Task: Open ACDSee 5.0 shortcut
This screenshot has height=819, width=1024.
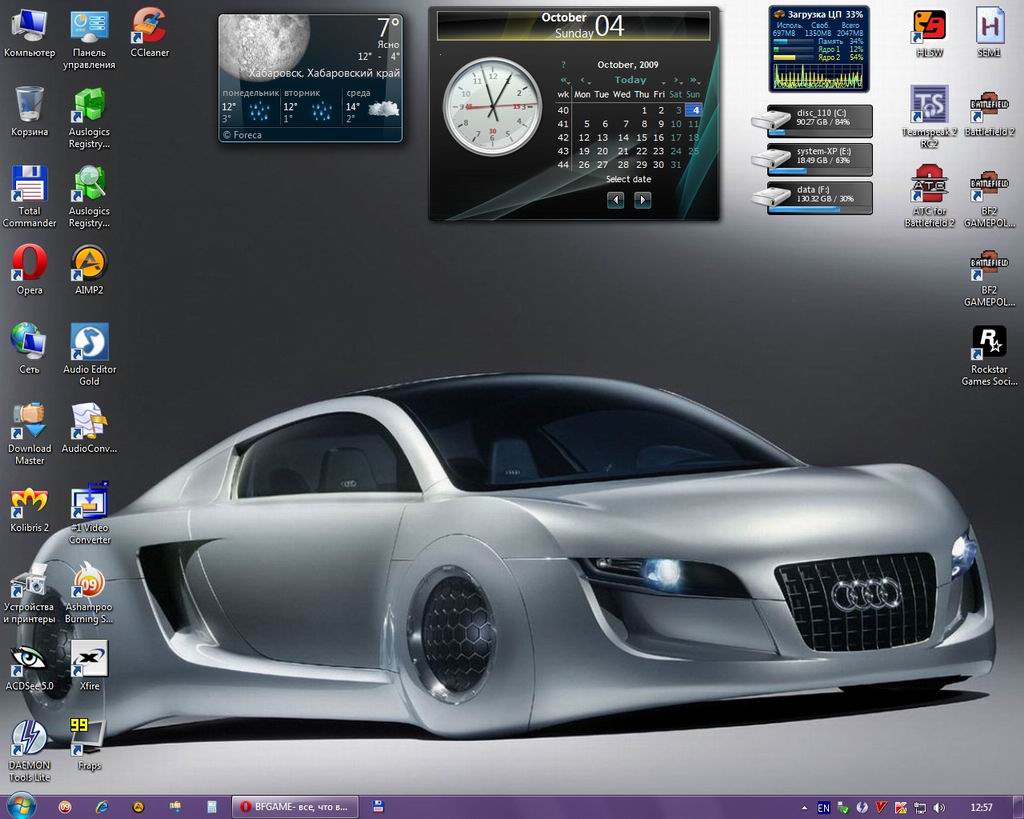Action: pyautogui.click(x=30, y=661)
